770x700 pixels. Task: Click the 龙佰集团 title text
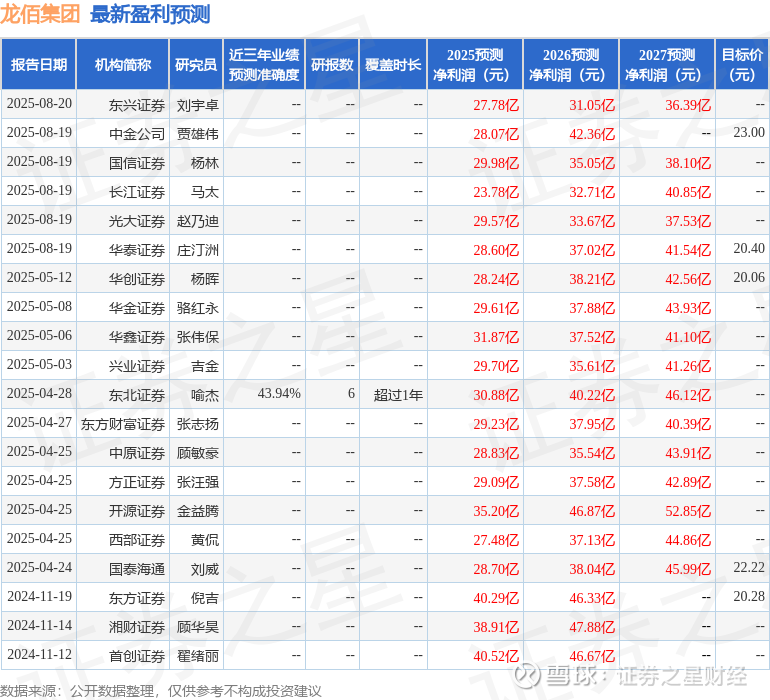(40, 14)
